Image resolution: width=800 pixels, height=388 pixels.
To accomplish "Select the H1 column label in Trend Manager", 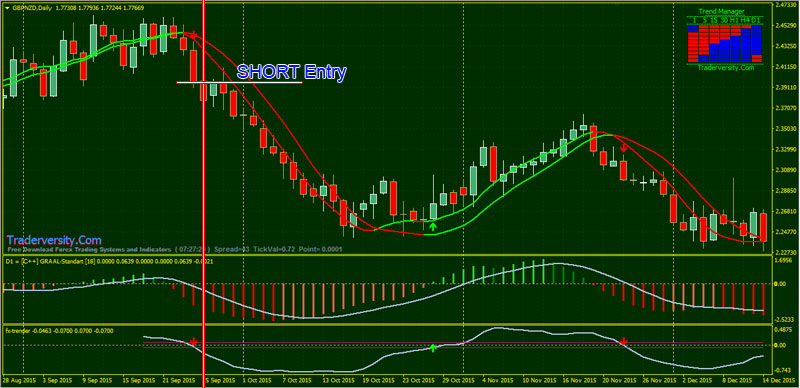I will pos(733,20).
